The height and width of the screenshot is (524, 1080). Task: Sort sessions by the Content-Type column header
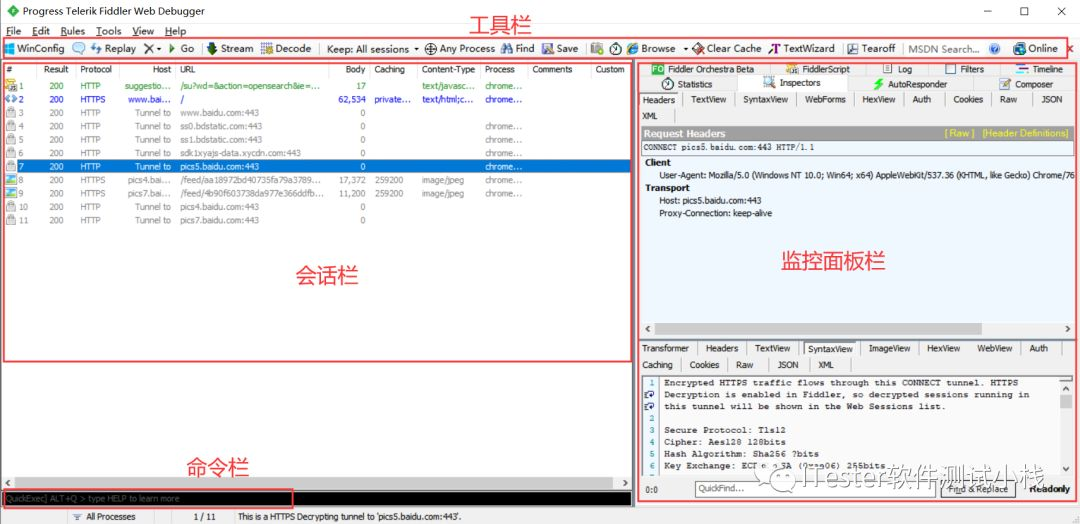(x=448, y=70)
